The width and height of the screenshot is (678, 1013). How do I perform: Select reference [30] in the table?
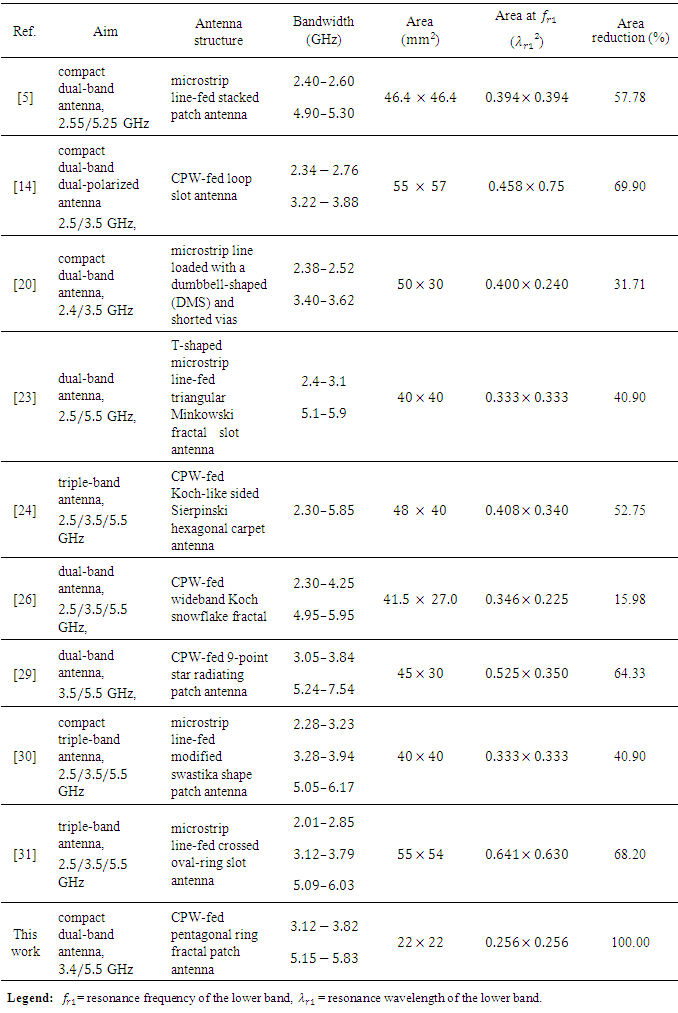(x=25, y=756)
